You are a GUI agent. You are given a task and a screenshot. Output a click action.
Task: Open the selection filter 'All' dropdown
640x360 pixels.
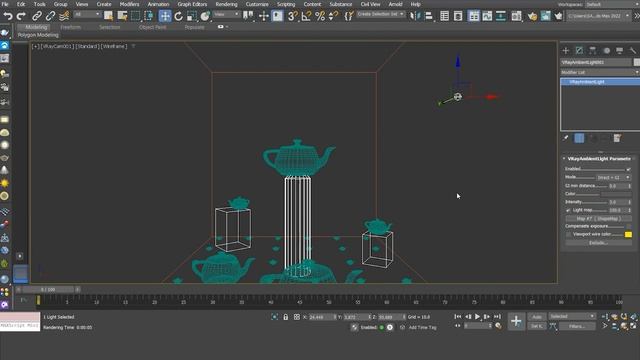pos(87,15)
